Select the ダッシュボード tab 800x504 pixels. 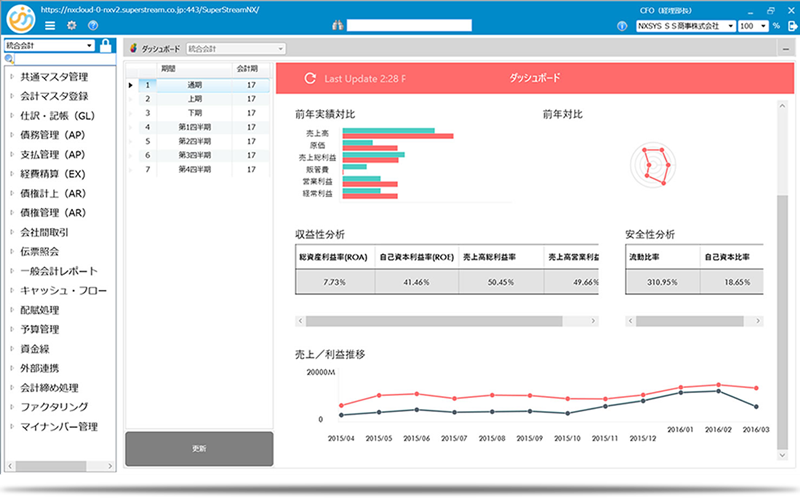pos(154,48)
